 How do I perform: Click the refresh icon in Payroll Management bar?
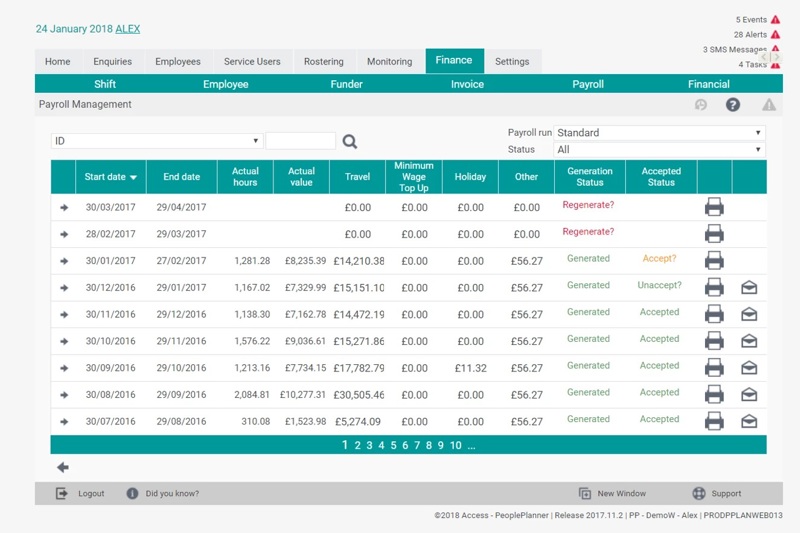(701, 105)
